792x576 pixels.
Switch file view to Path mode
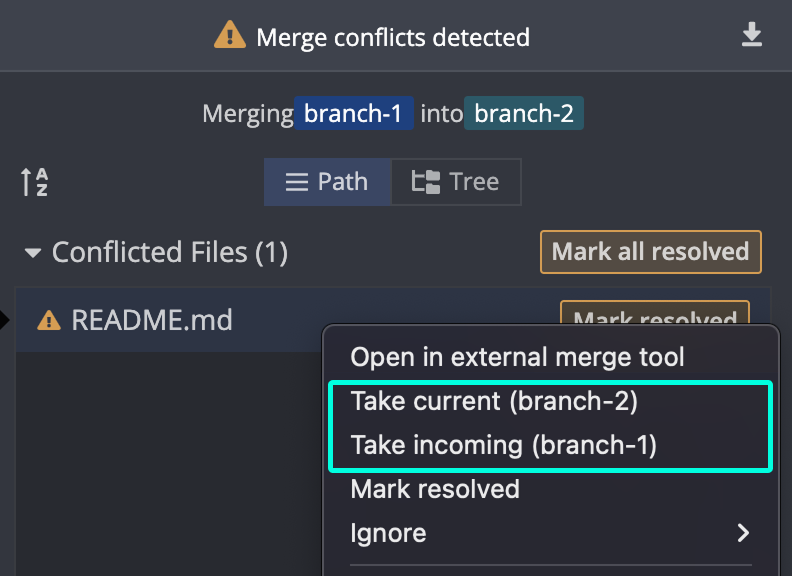327,182
